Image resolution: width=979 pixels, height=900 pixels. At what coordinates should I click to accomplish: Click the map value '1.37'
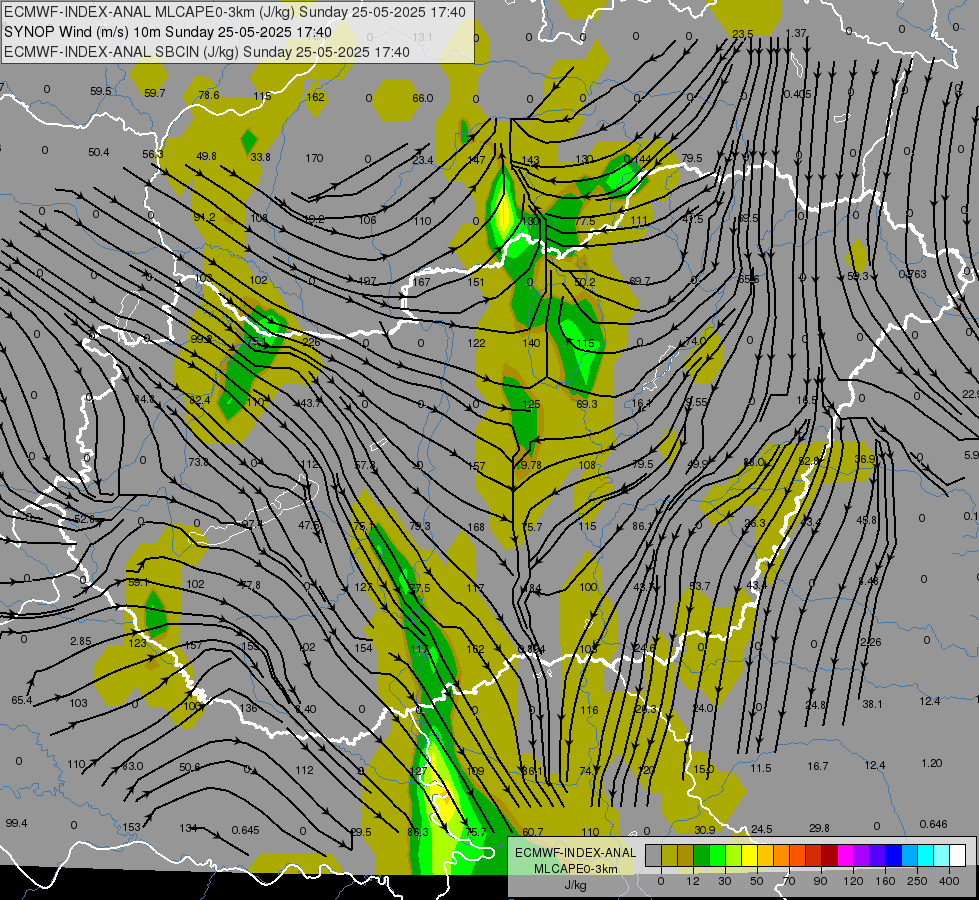click(796, 33)
